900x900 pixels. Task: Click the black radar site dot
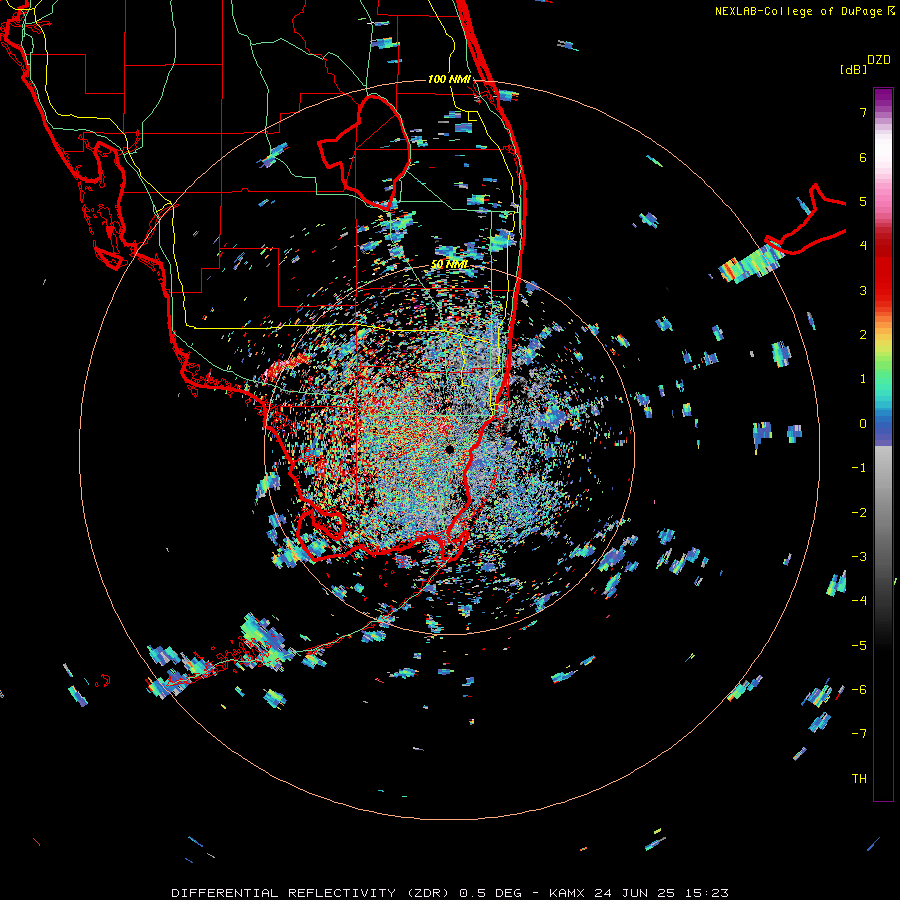[449, 450]
